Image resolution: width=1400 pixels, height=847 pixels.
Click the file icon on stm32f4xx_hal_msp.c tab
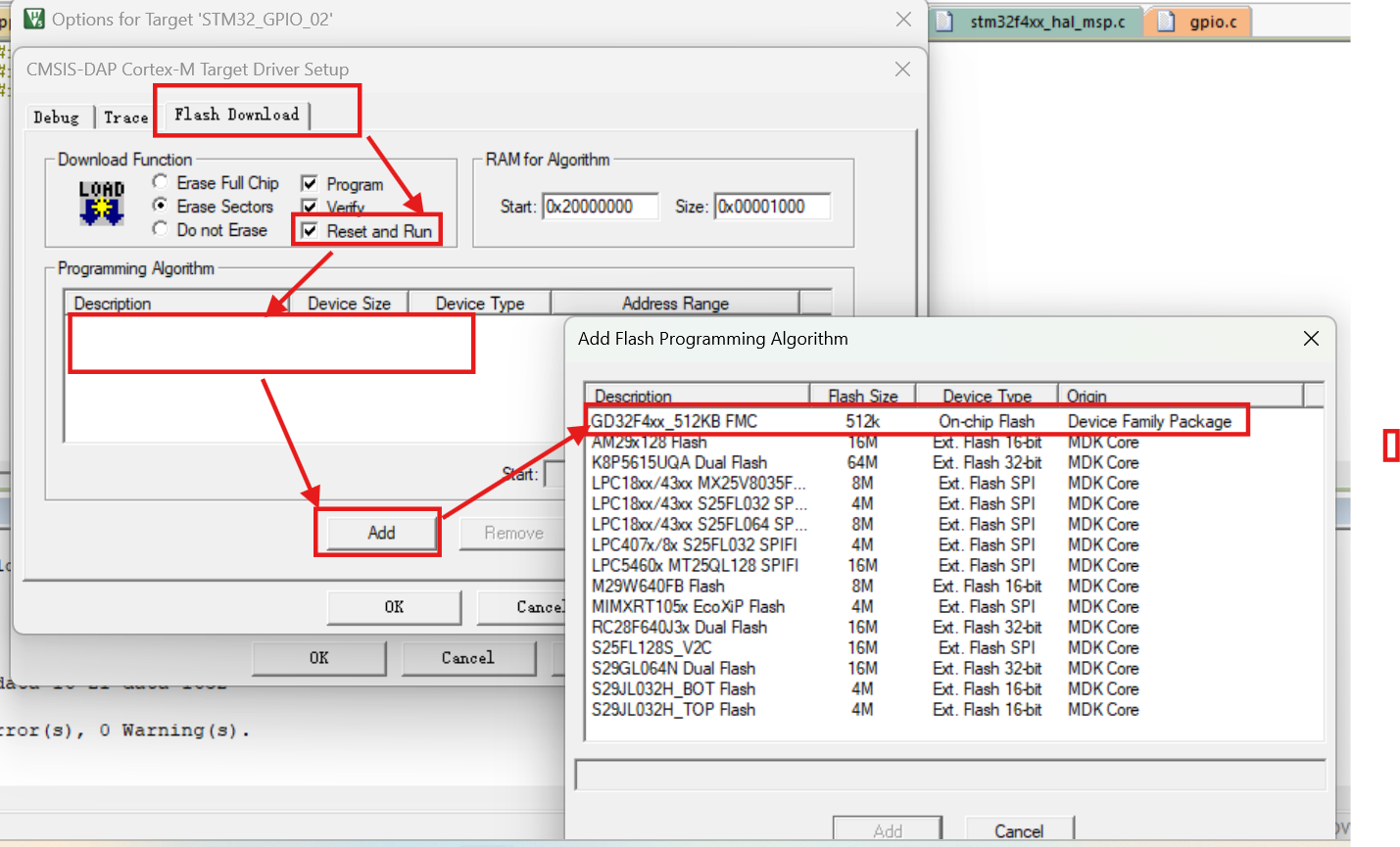(944, 22)
